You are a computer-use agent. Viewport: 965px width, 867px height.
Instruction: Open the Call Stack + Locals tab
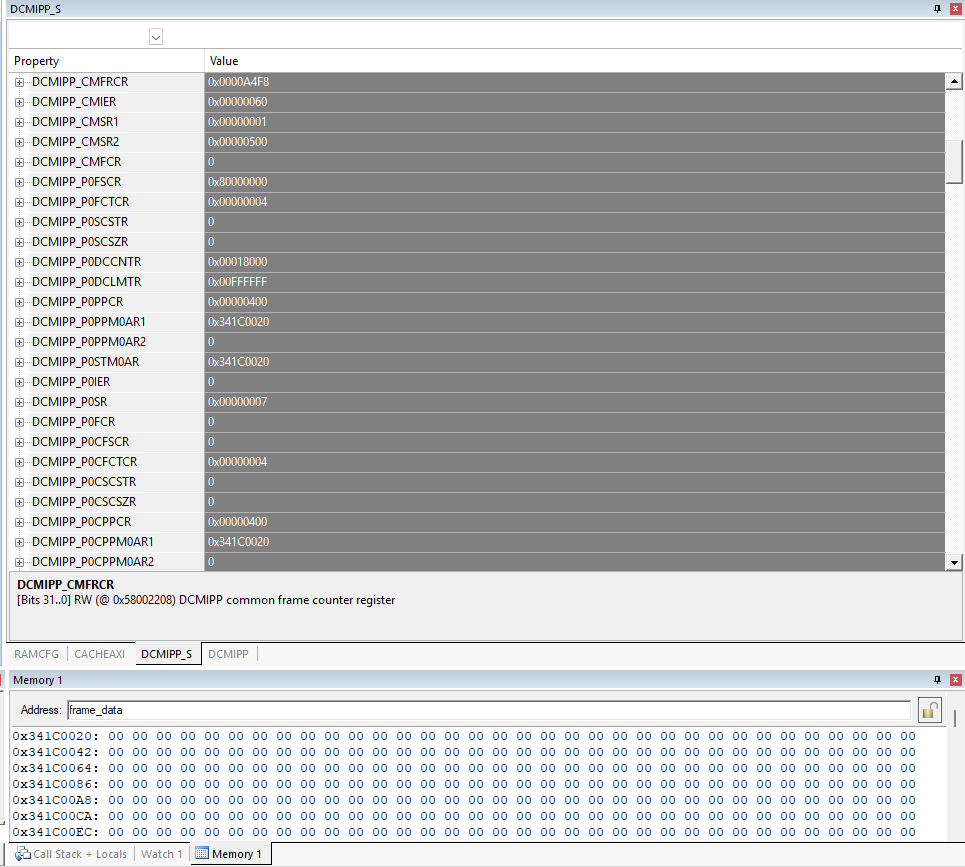click(71, 854)
